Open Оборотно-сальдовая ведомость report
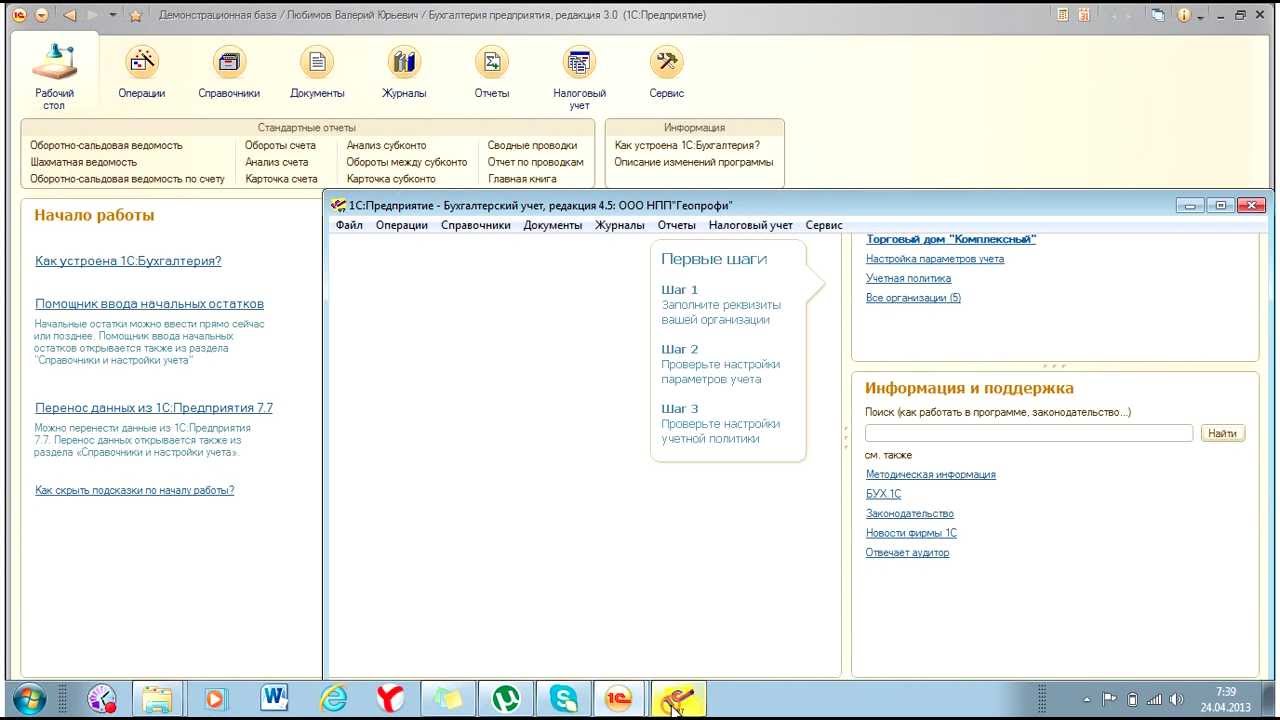 click(x=106, y=145)
